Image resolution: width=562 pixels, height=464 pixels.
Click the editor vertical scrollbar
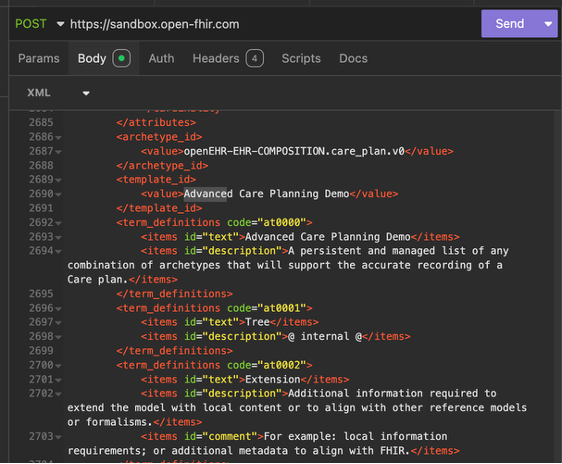coord(557,287)
